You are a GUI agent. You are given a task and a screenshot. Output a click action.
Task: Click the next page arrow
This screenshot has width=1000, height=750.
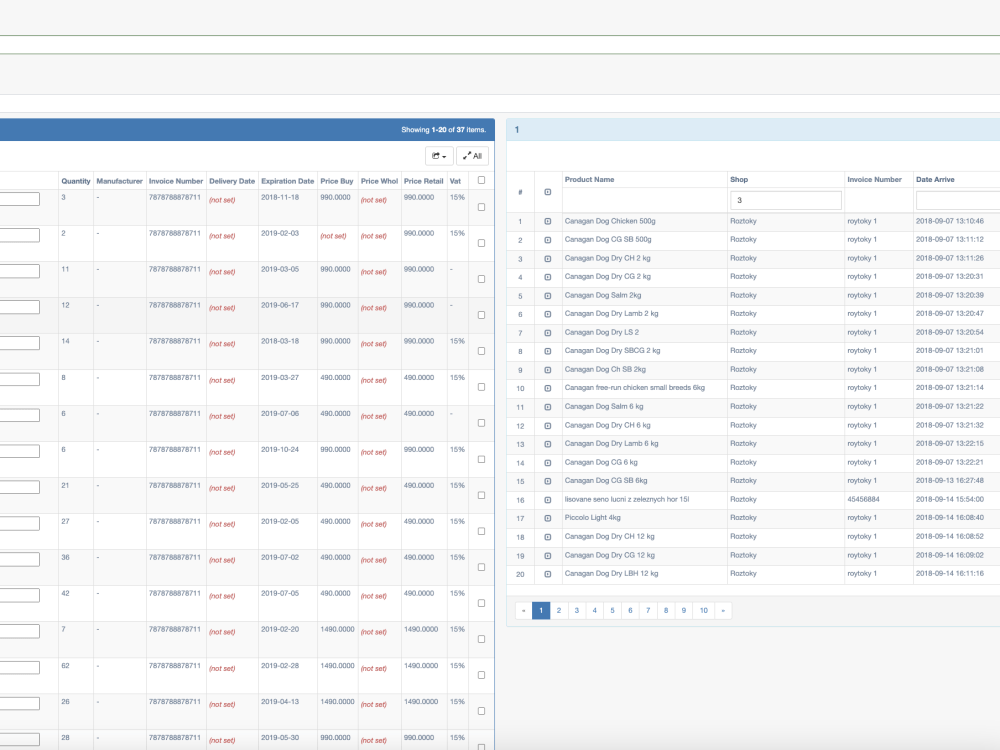click(723, 610)
